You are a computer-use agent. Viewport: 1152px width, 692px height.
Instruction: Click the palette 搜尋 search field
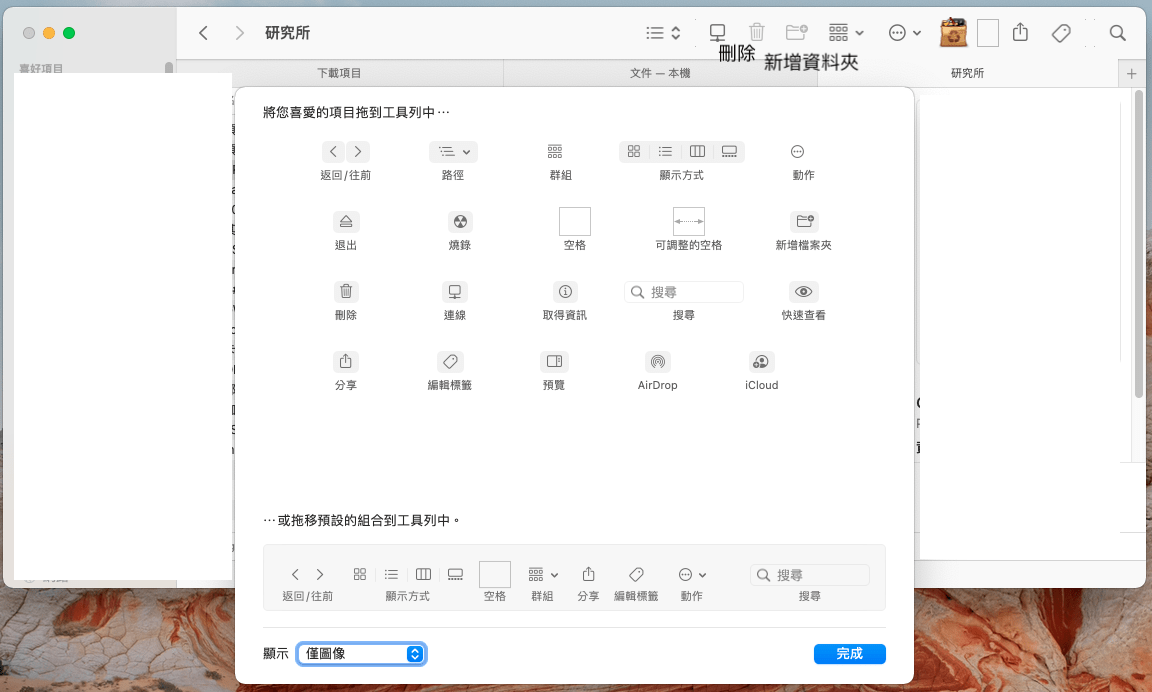pos(683,292)
